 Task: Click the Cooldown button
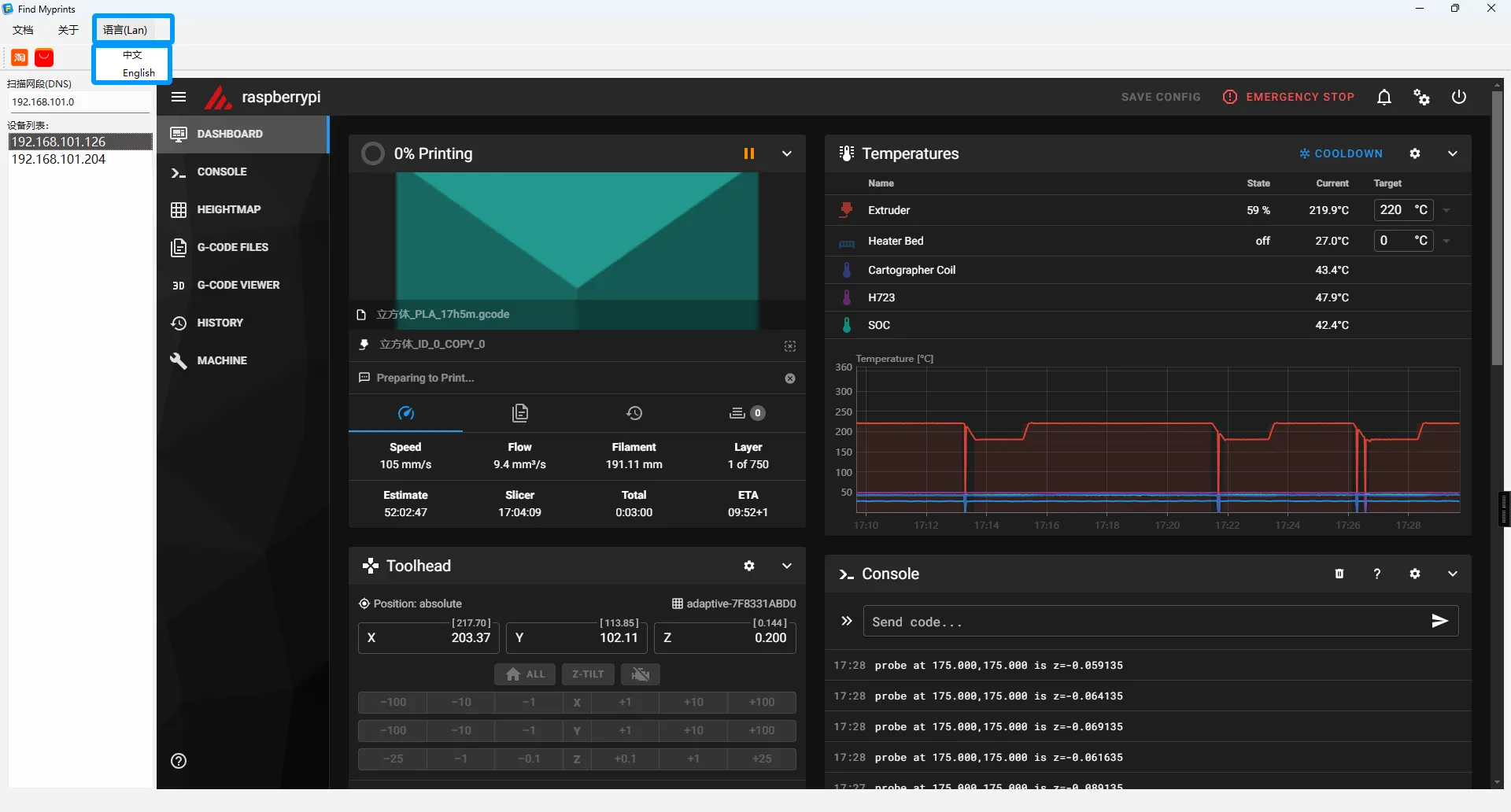pos(1340,153)
